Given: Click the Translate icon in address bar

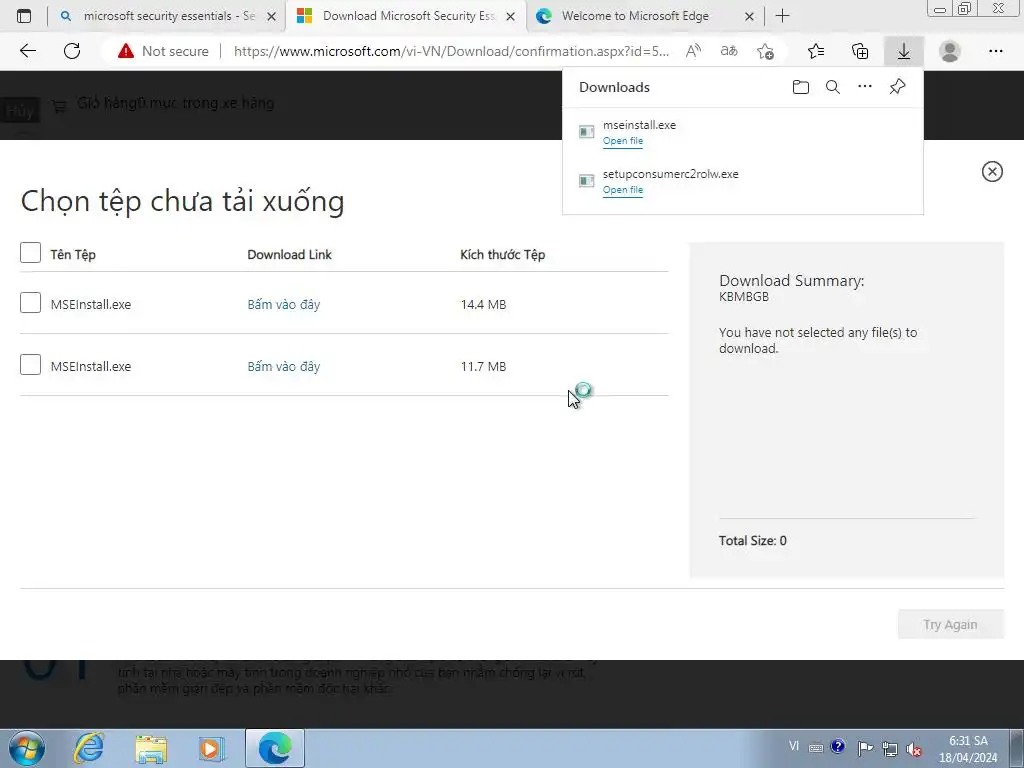Looking at the screenshot, I should 729,51.
